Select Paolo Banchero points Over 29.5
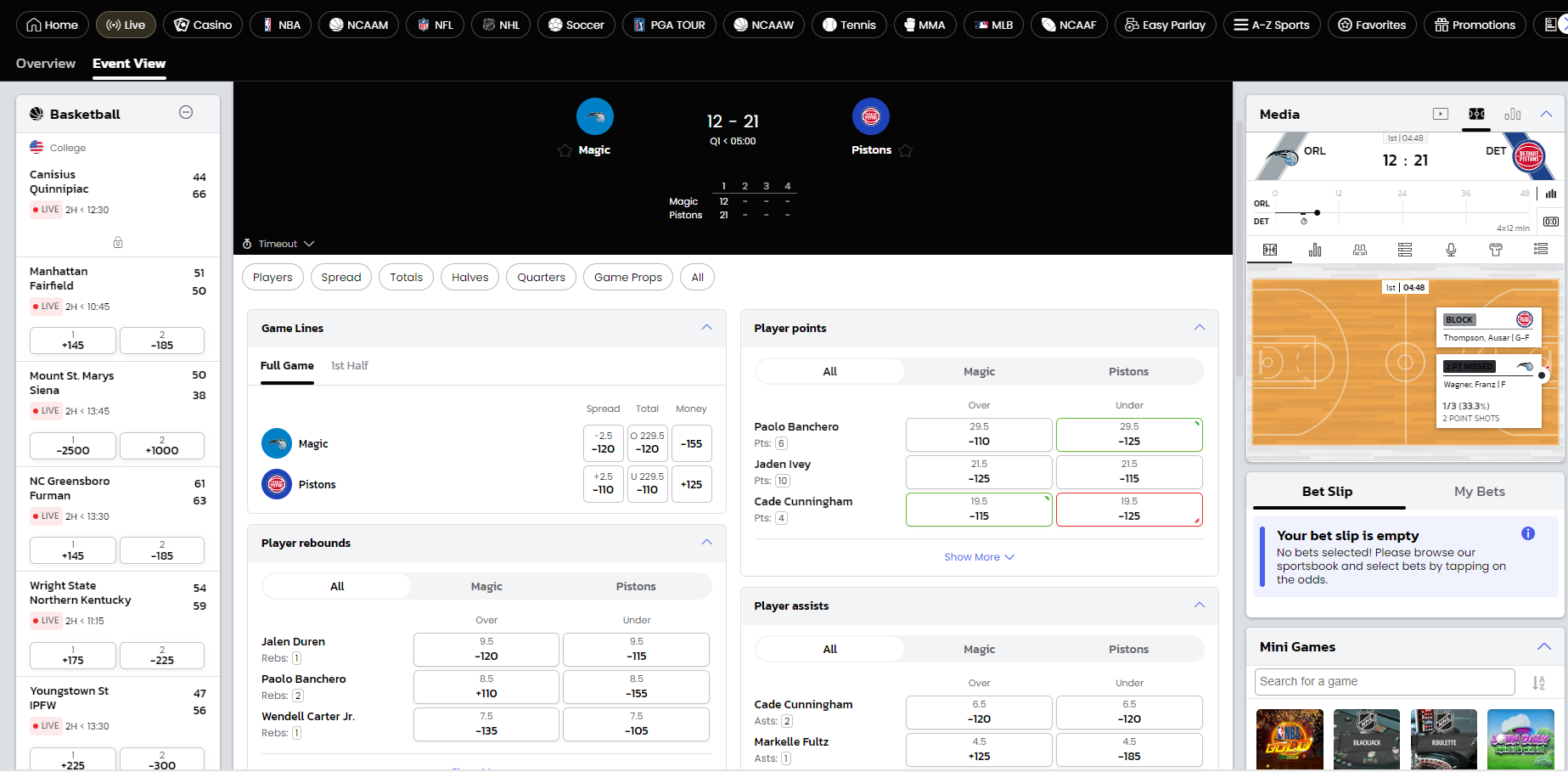This screenshot has height=772, width=1568. pyautogui.click(x=979, y=435)
